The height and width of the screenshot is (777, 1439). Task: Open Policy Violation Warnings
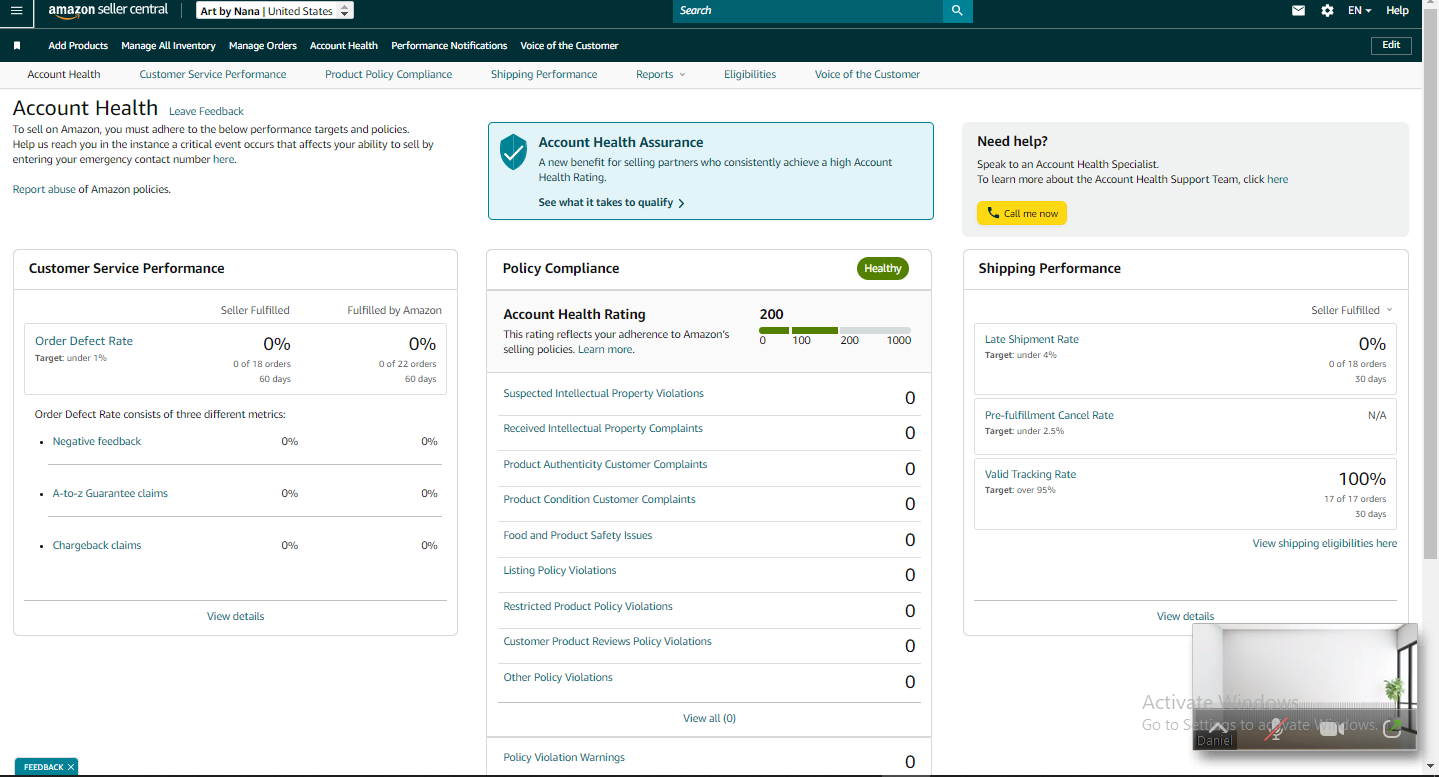pos(564,758)
